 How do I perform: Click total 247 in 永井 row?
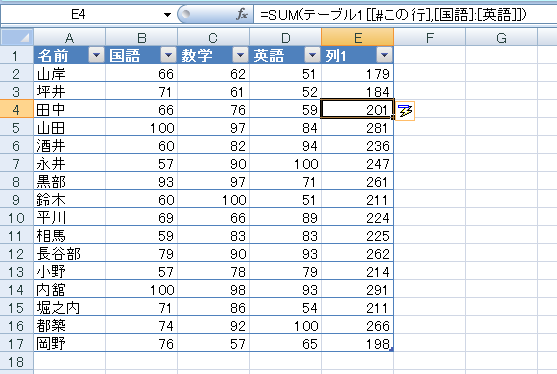coord(357,163)
